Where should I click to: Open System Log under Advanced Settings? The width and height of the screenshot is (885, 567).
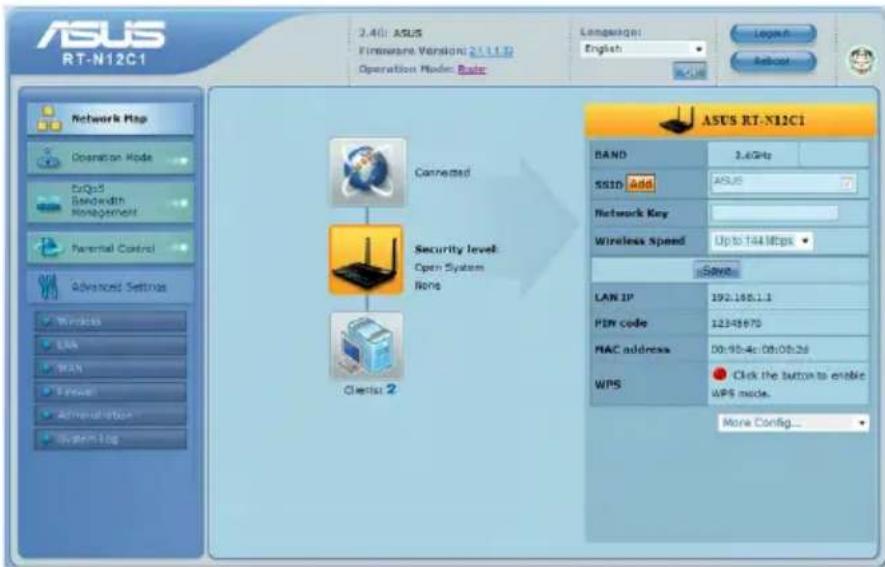[x=110, y=439]
